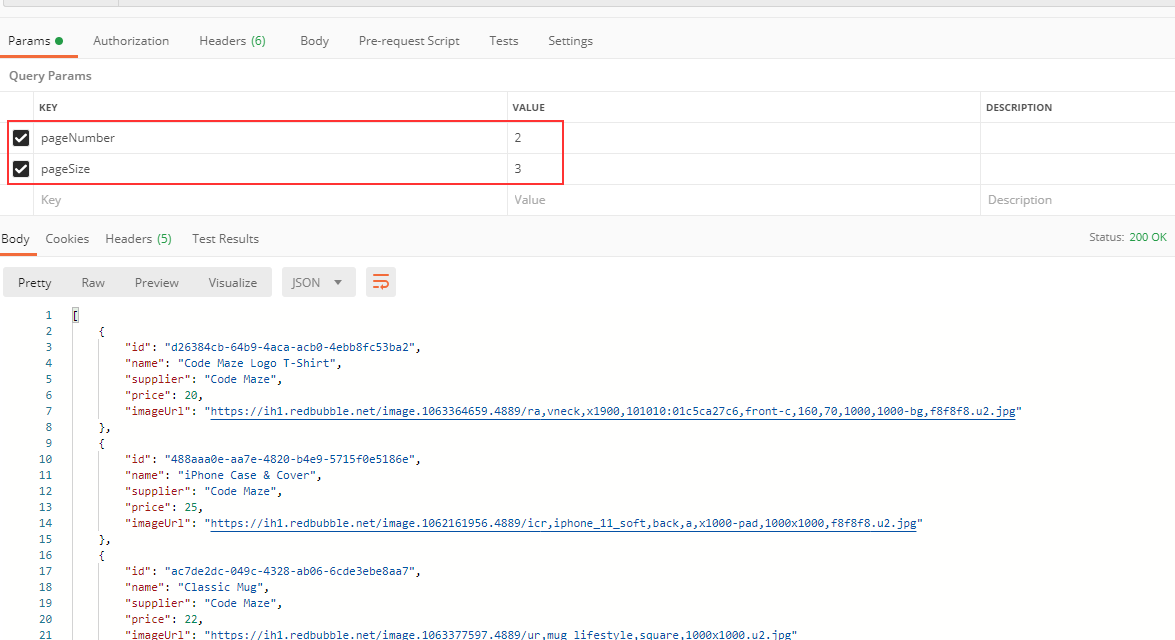Viewport: 1175px width, 640px height.
Task: Select the Visualize response view
Action: coord(232,283)
